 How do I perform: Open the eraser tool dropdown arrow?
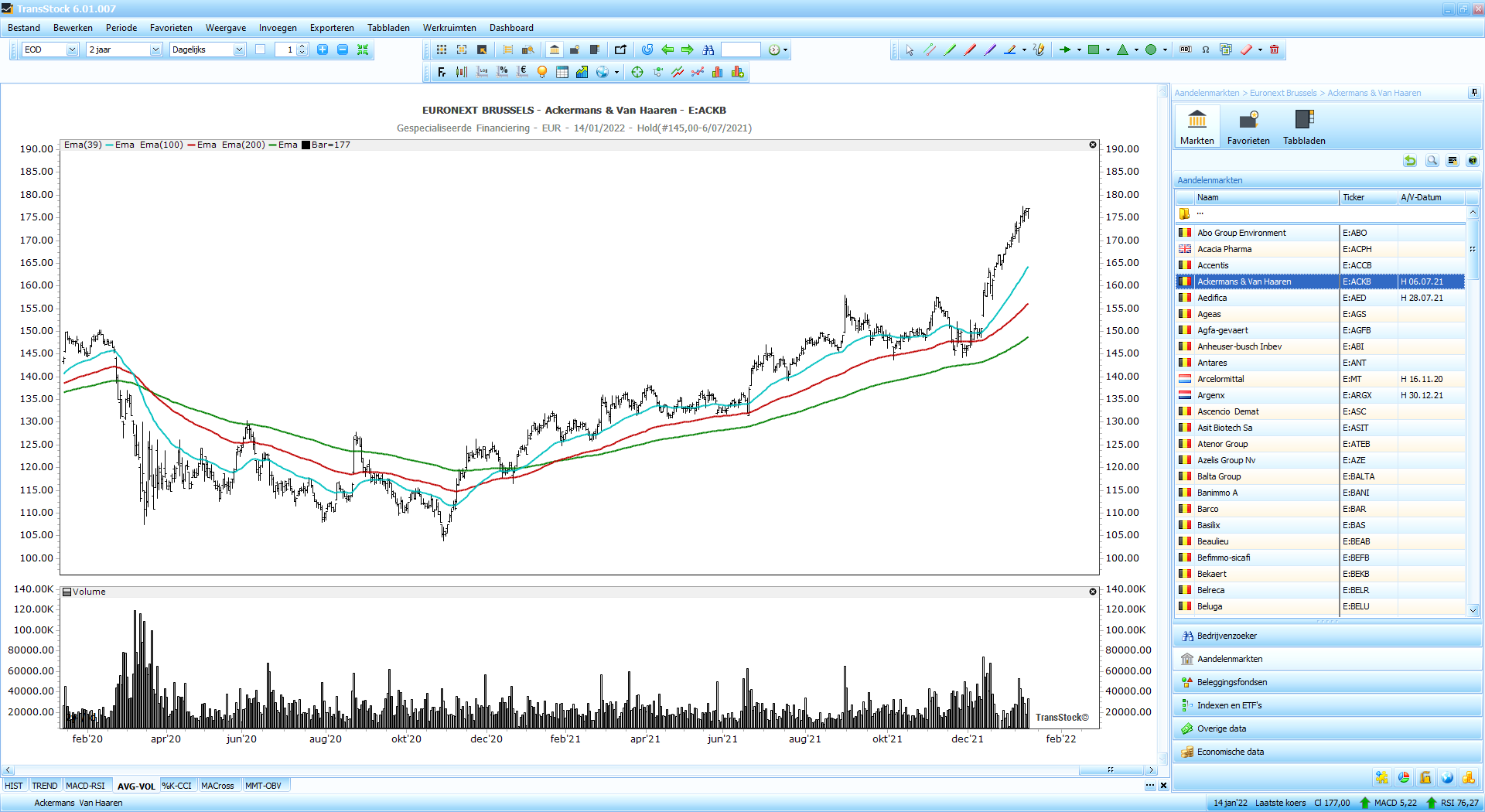pos(1260,50)
